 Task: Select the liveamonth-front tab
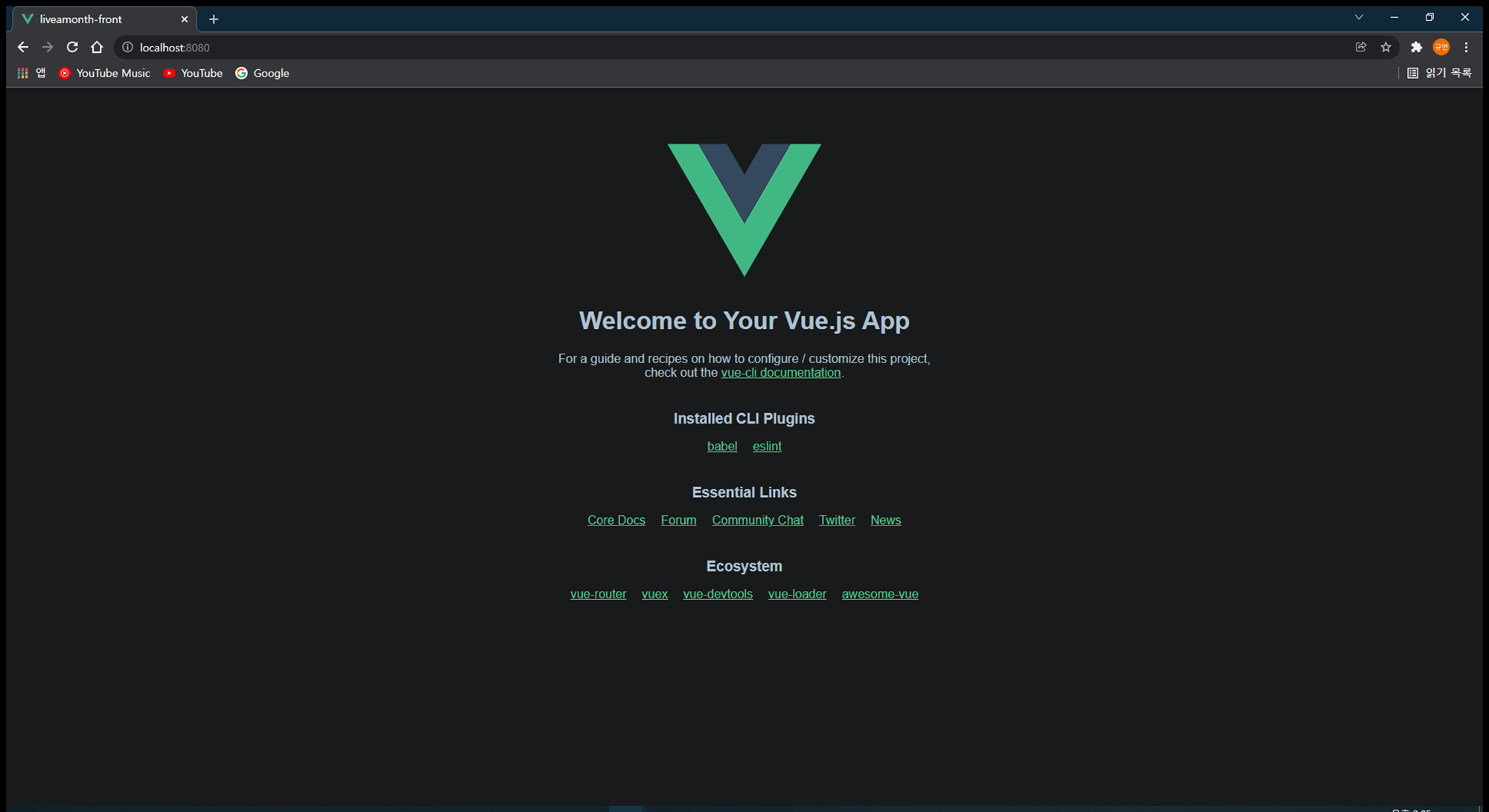pyautogui.click(x=104, y=19)
